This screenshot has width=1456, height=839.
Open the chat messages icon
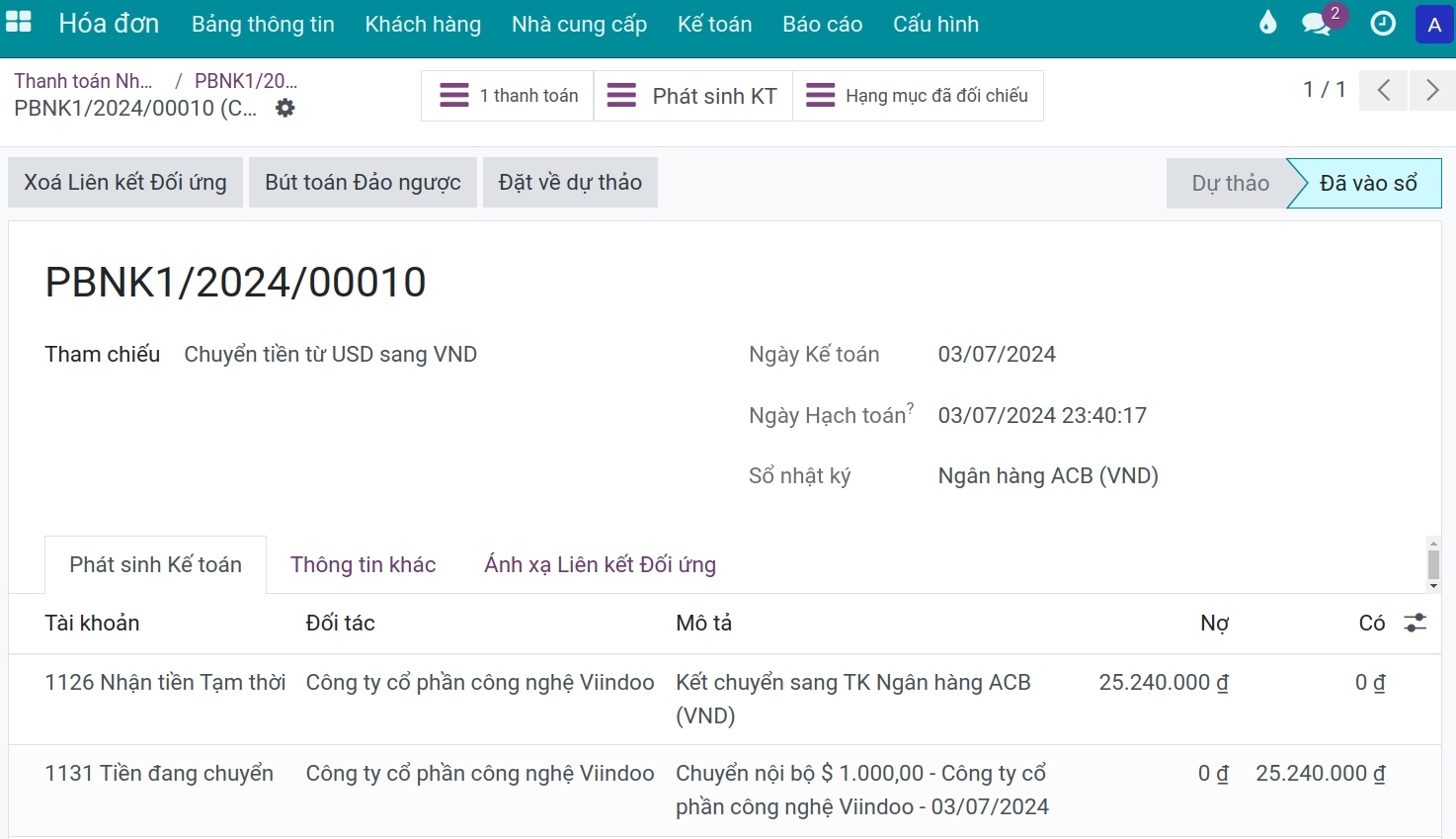(x=1319, y=23)
